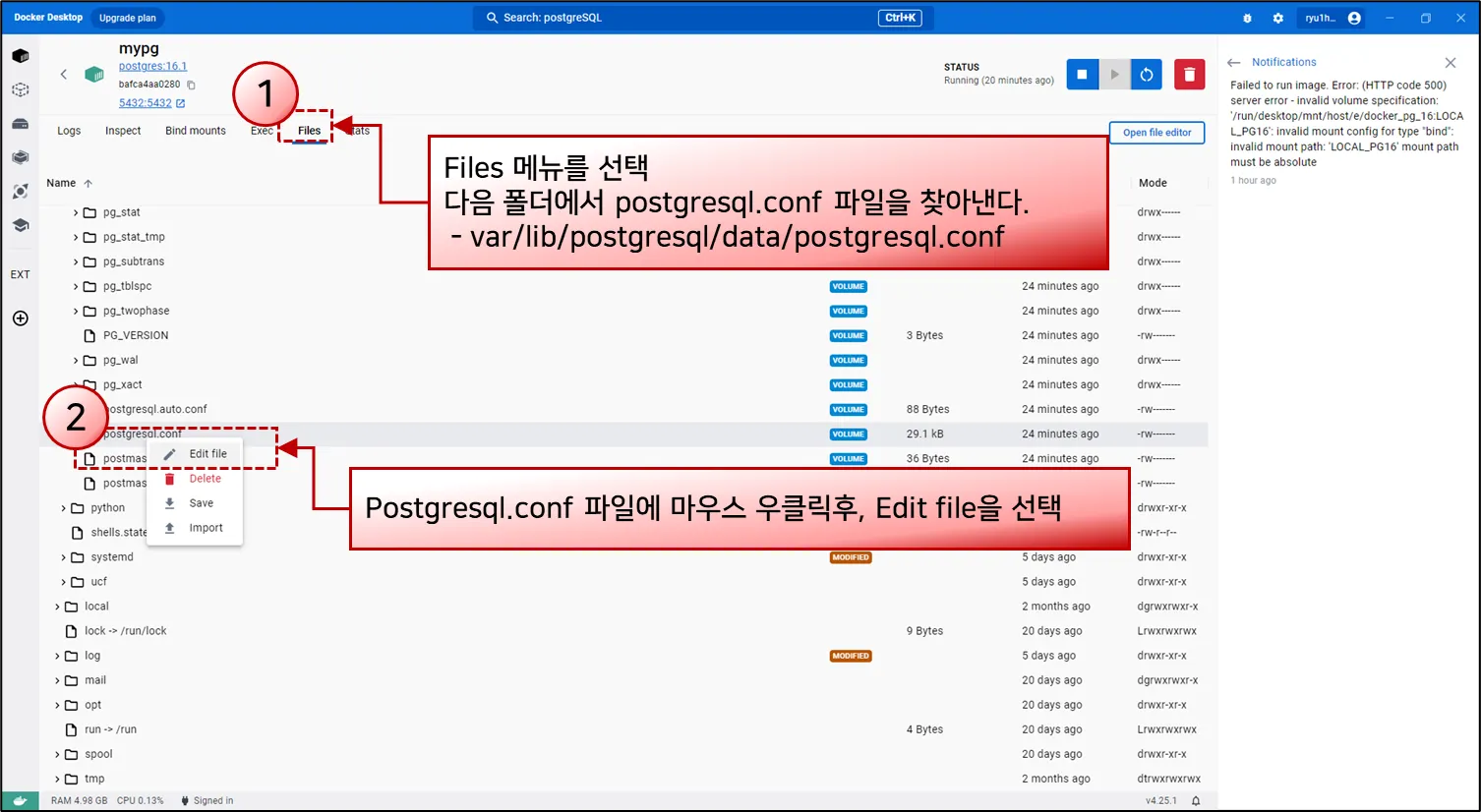Image resolution: width=1481 pixels, height=812 pixels.
Task: Expand the pg_twophase folder
Action: coord(76,311)
